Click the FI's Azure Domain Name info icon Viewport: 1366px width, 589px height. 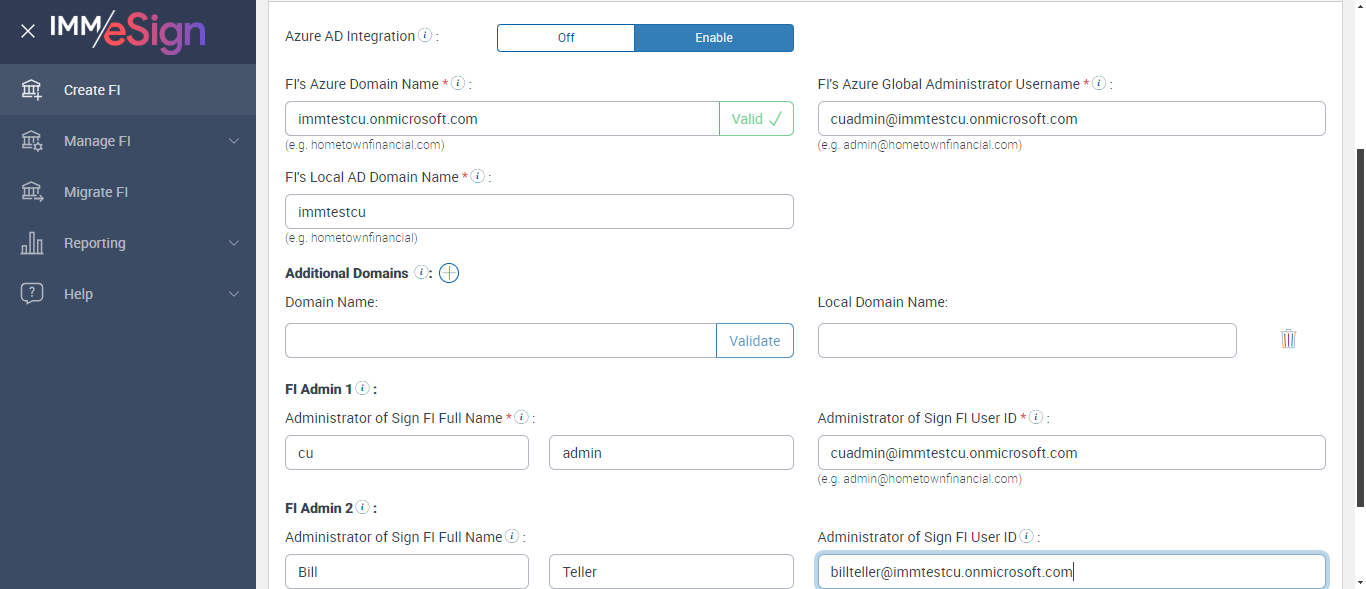point(458,84)
